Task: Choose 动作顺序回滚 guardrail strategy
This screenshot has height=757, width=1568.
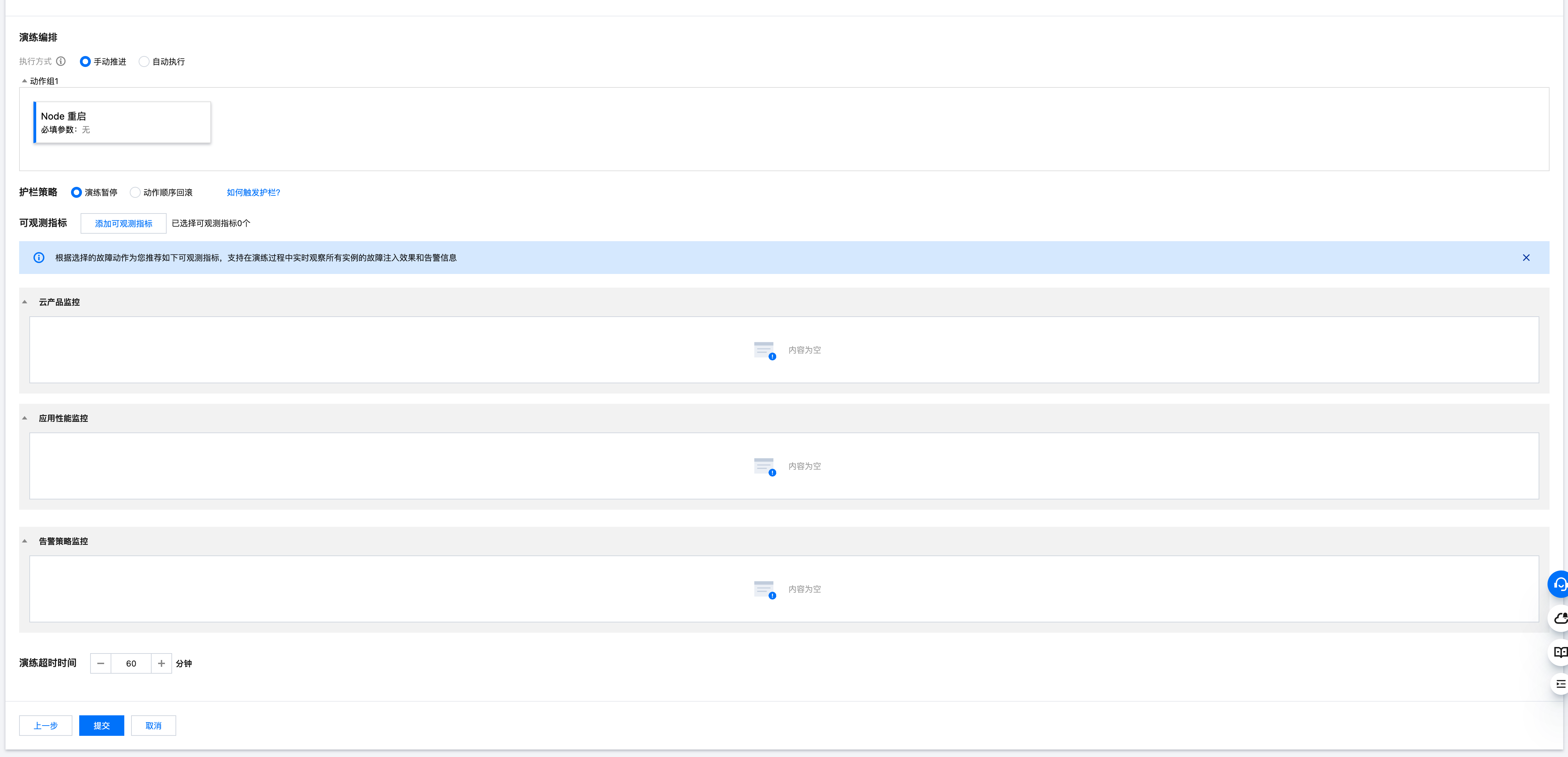Action: (x=135, y=192)
